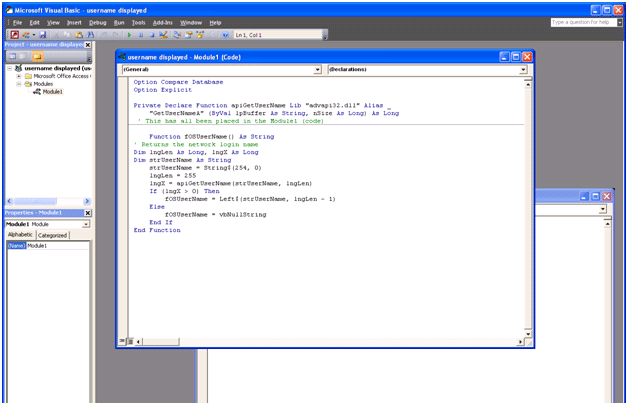Click the View Microsoft Access icon
The height and width of the screenshot is (405, 628).
tap(14, 35)
